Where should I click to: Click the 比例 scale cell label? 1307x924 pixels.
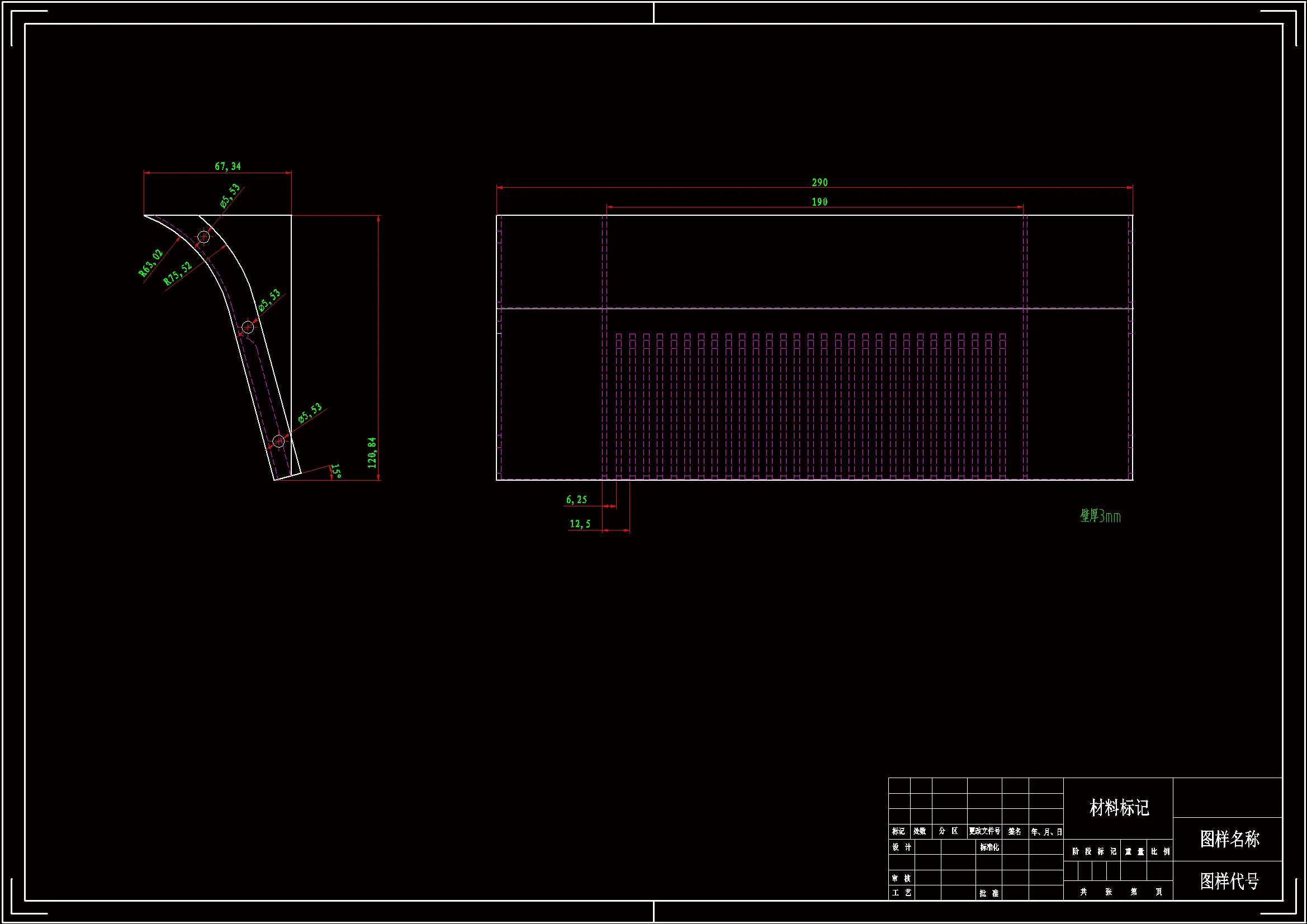pos(1160,852)
